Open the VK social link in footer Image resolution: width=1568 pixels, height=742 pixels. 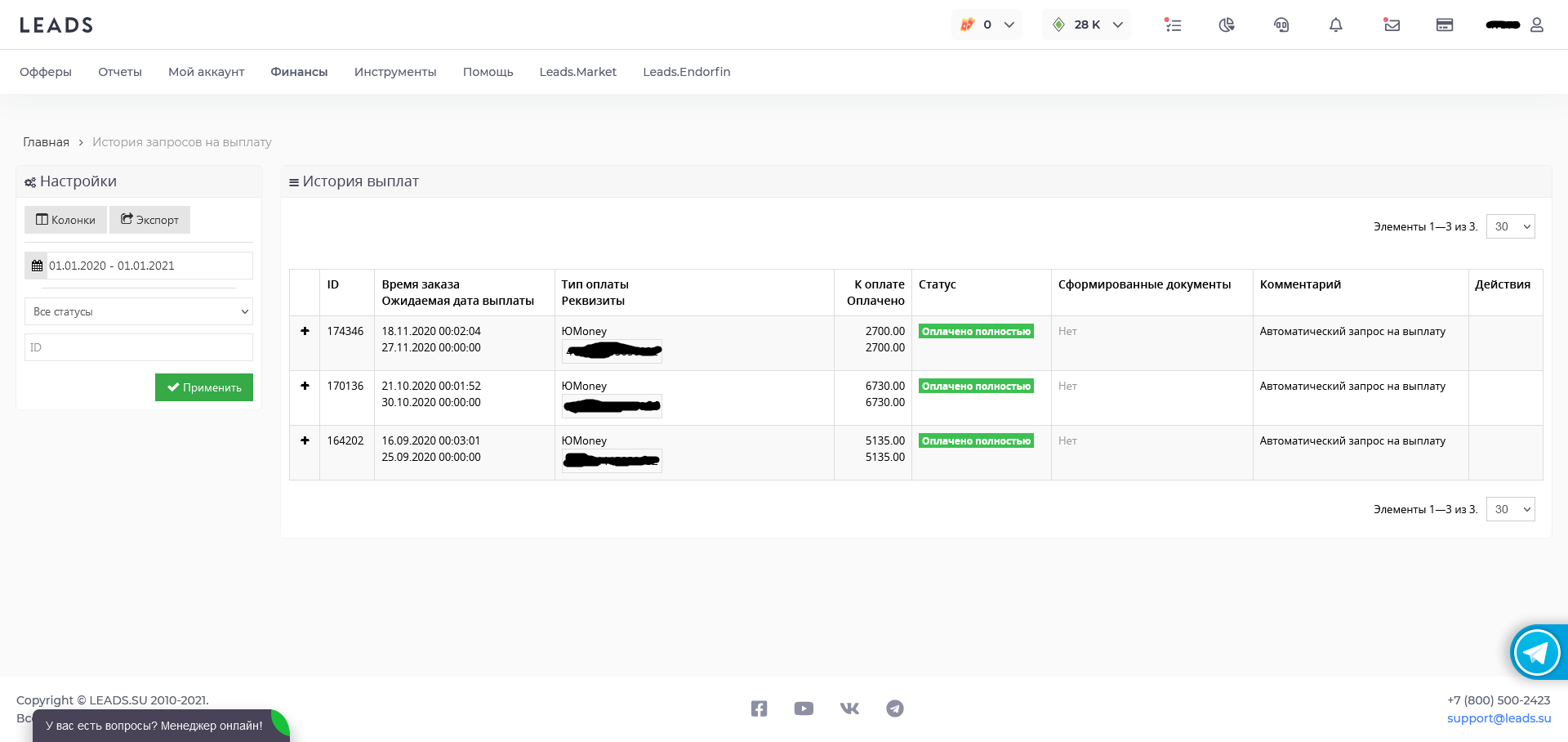tap(849, 708)
